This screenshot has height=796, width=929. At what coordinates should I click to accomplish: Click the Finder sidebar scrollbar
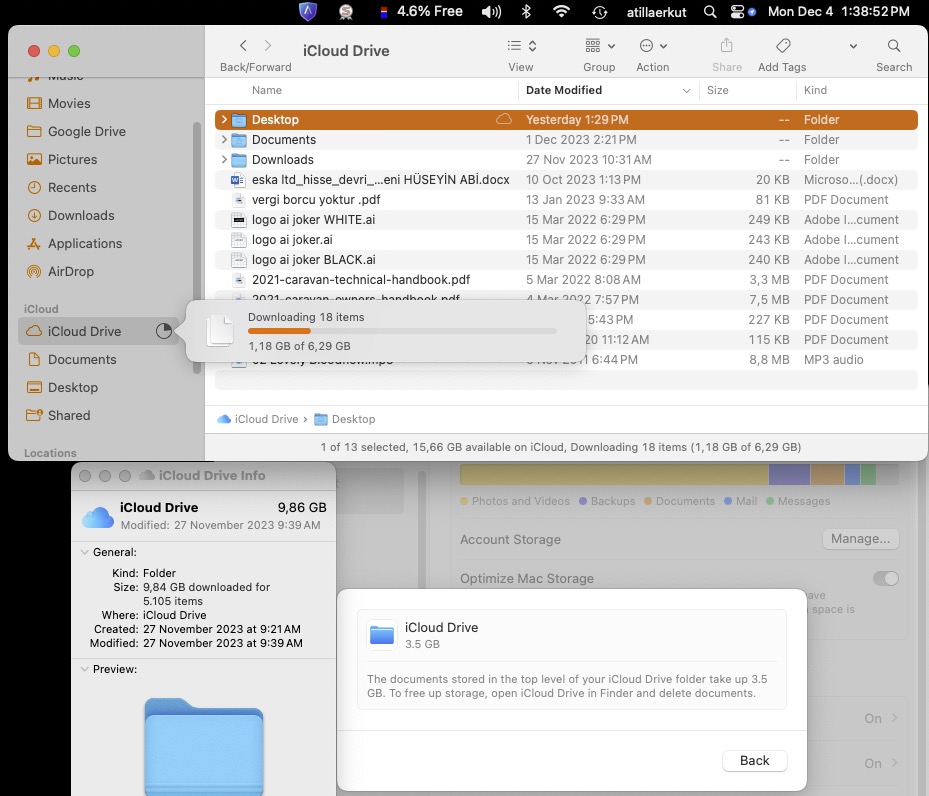pyautogui.click(x=197, y=248)
